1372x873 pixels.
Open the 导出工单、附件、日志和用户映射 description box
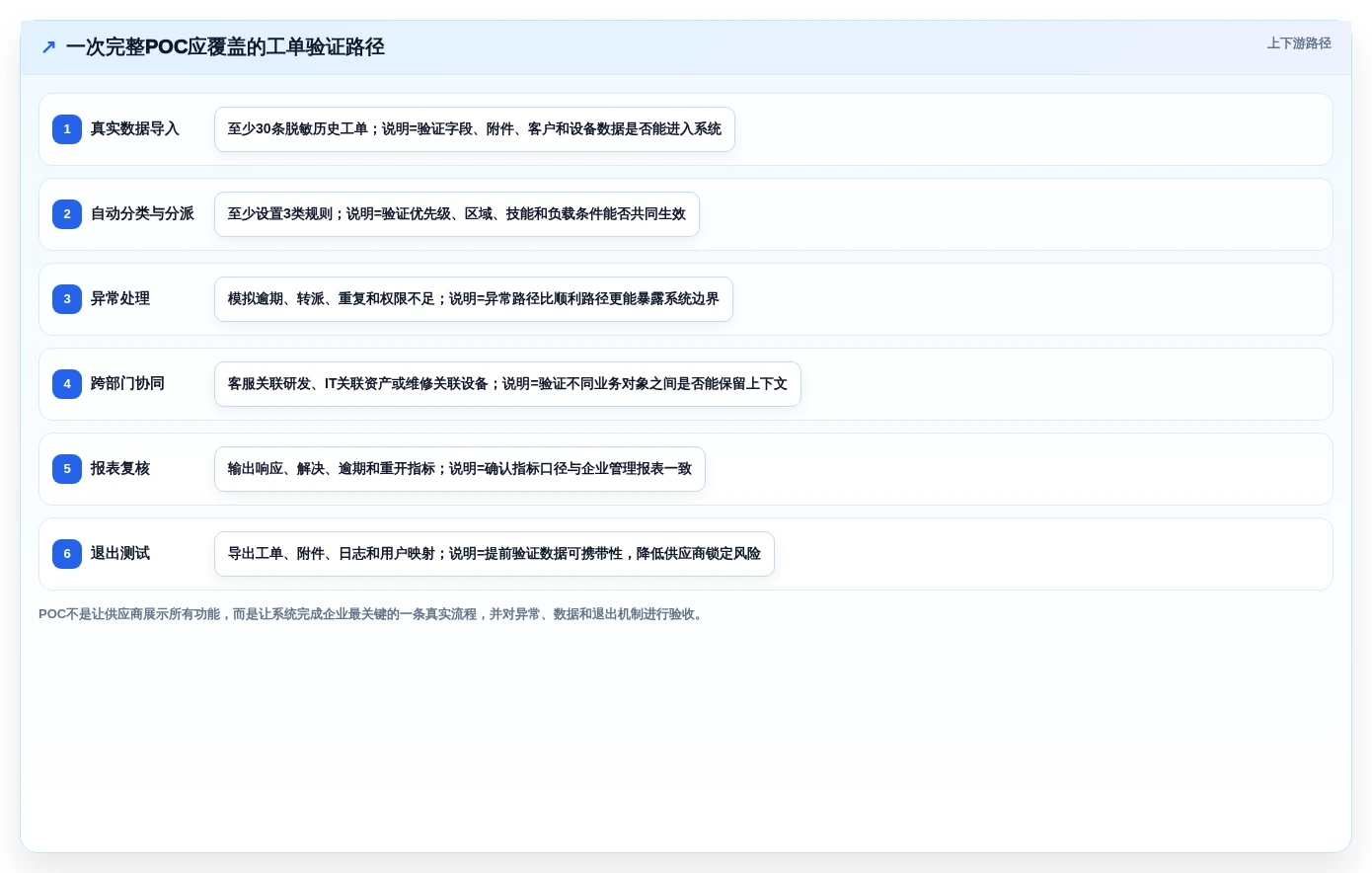pos(495,554)
